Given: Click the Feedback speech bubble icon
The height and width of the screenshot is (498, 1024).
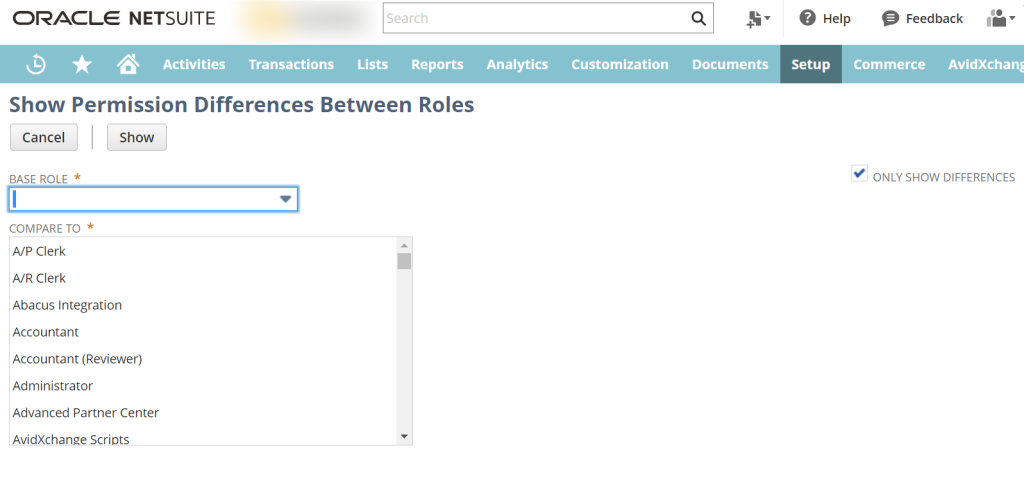Looking at the screenshot, I should coord(890,18).
